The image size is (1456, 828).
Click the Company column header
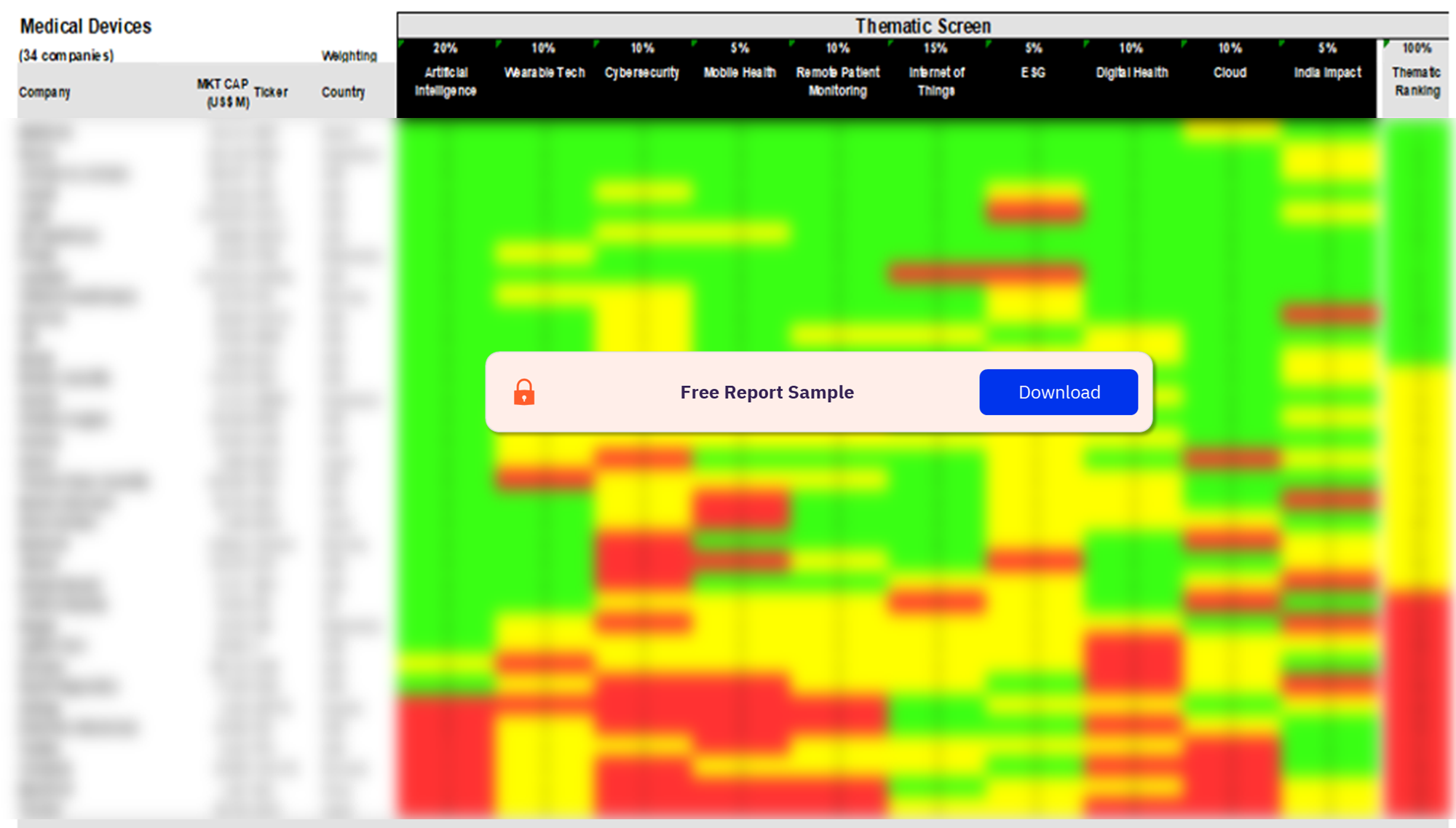coord(44,92)
